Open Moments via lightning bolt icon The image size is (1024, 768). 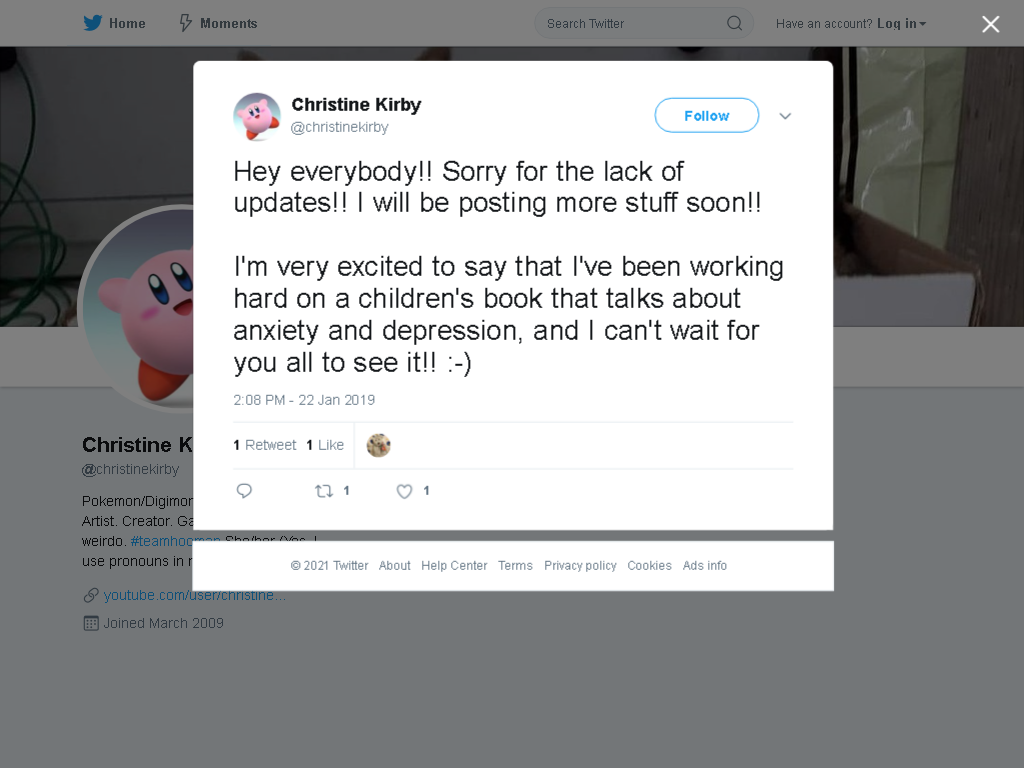pyautogui.click(x=185, y=23)
